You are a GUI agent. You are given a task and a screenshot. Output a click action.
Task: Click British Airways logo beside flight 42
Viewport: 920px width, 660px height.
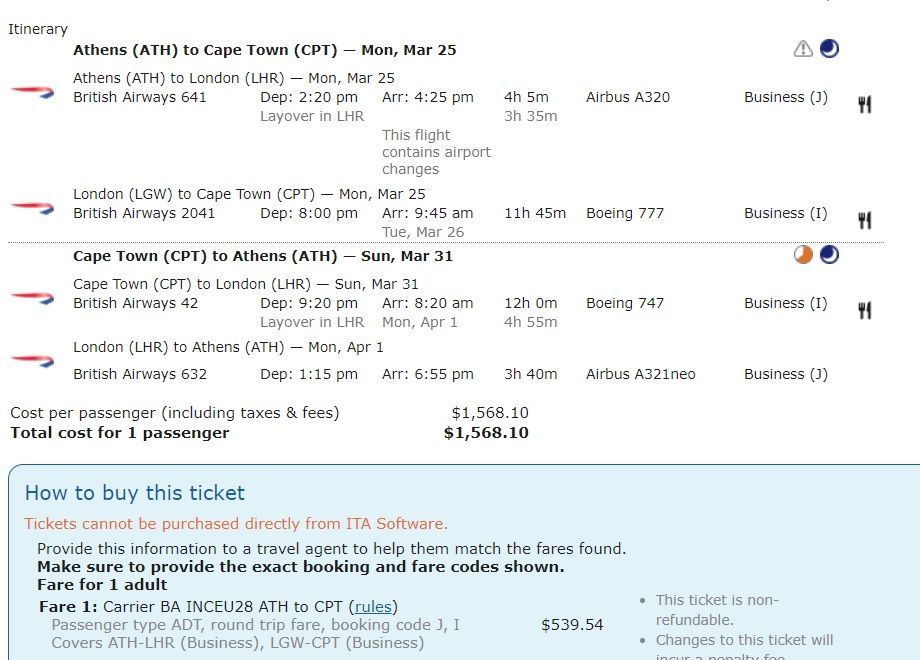tap(33, 298)
